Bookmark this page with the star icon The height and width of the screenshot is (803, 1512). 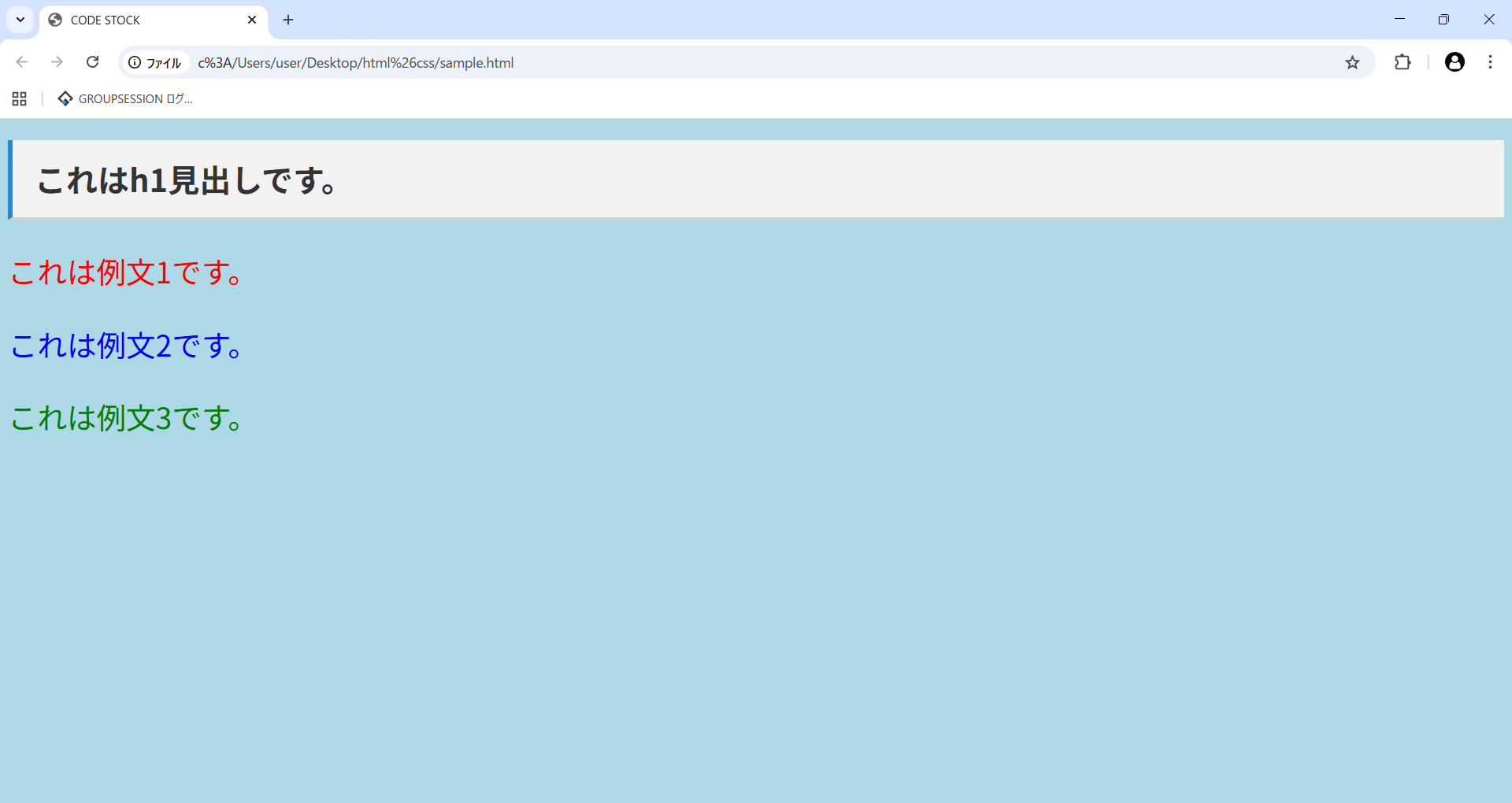pyautogui.click(x=1352, y=62)
